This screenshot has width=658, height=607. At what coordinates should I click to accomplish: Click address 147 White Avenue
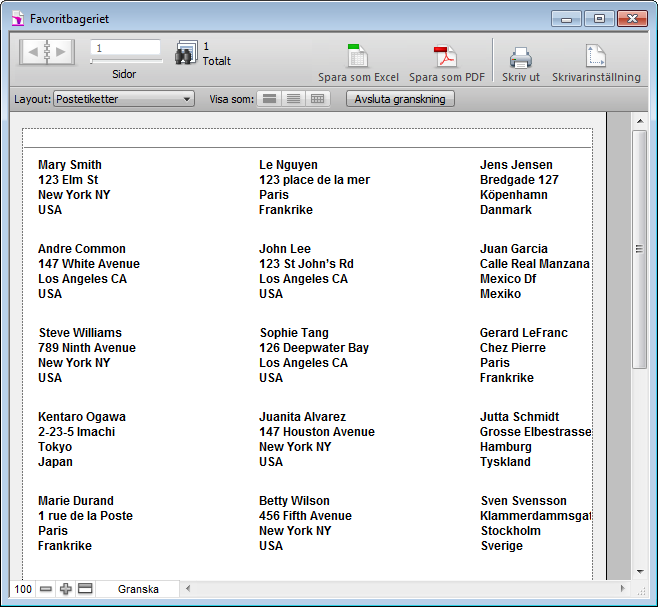pyautogui.click(x=89, y=264)
